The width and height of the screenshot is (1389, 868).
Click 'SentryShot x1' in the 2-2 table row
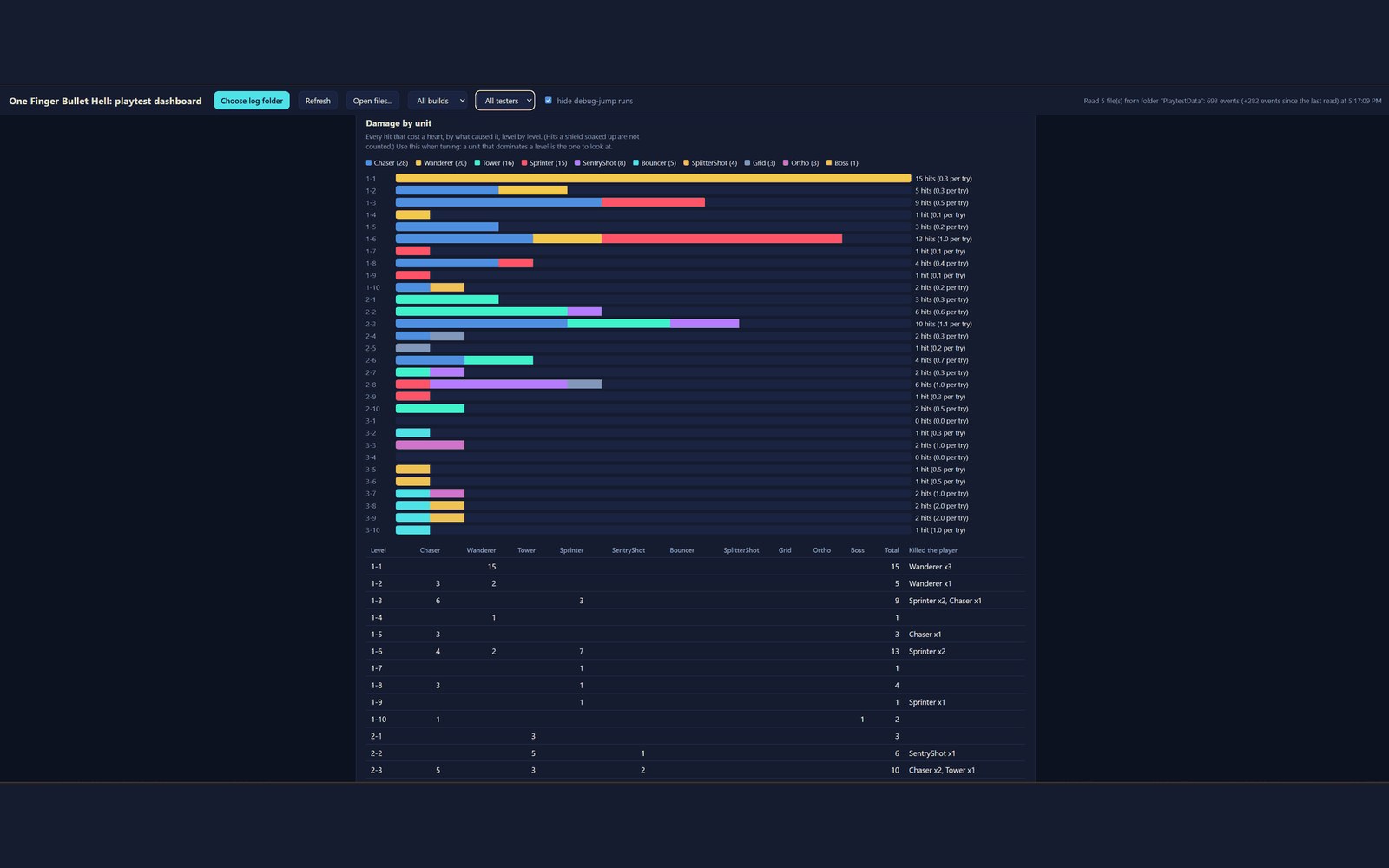[932, 753]
